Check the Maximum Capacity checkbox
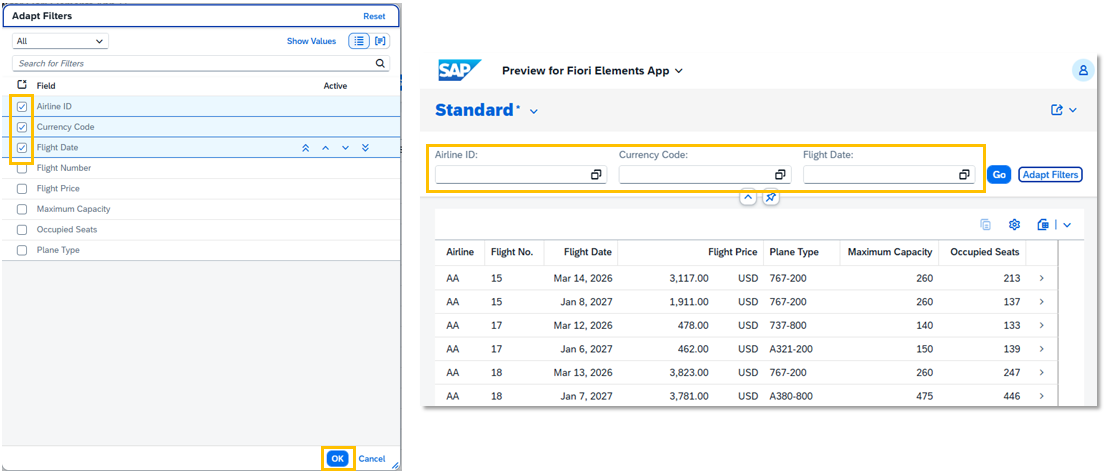 [x=22, y=209]
